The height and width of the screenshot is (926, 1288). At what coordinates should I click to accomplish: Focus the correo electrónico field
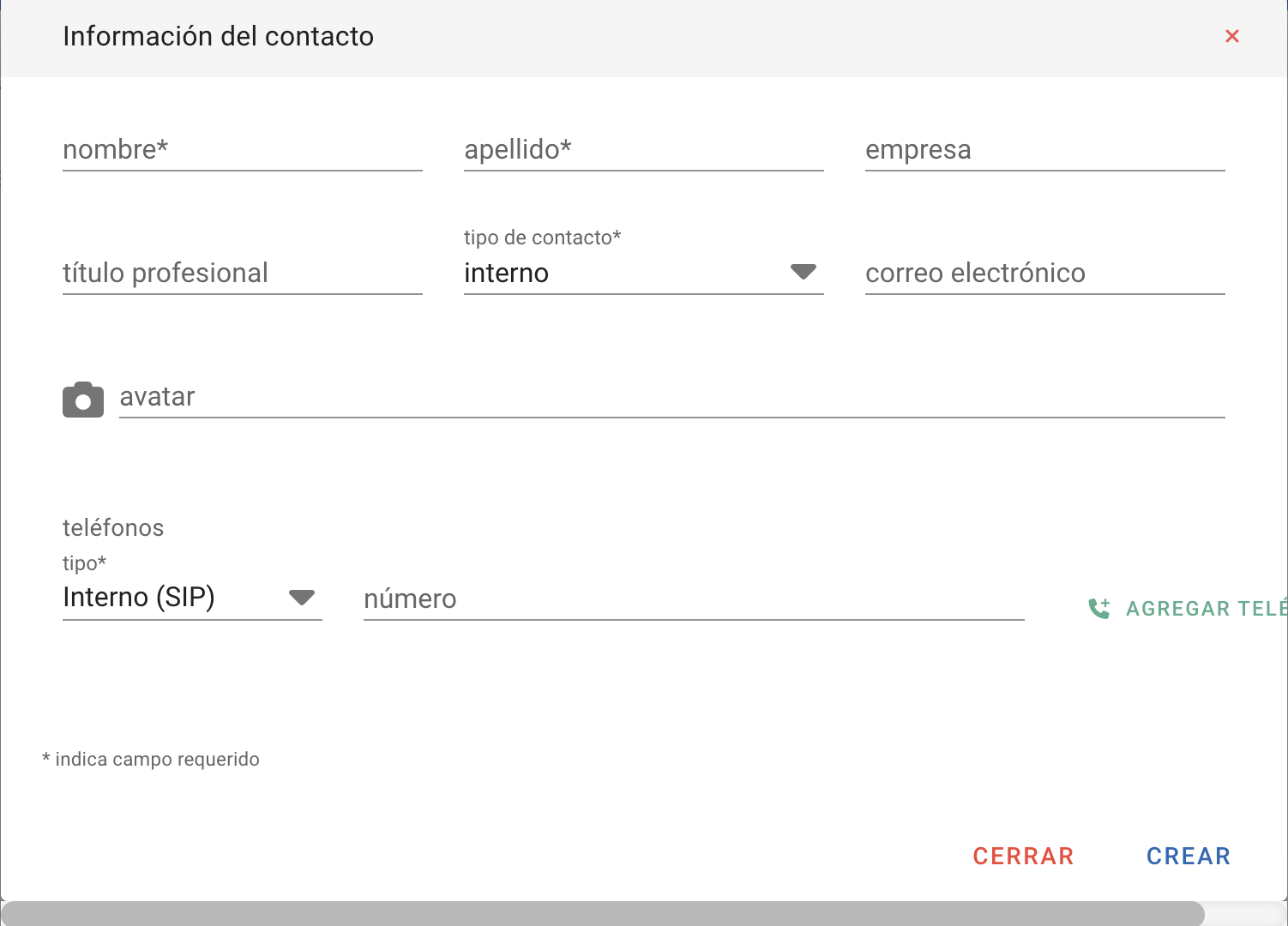1044,274
